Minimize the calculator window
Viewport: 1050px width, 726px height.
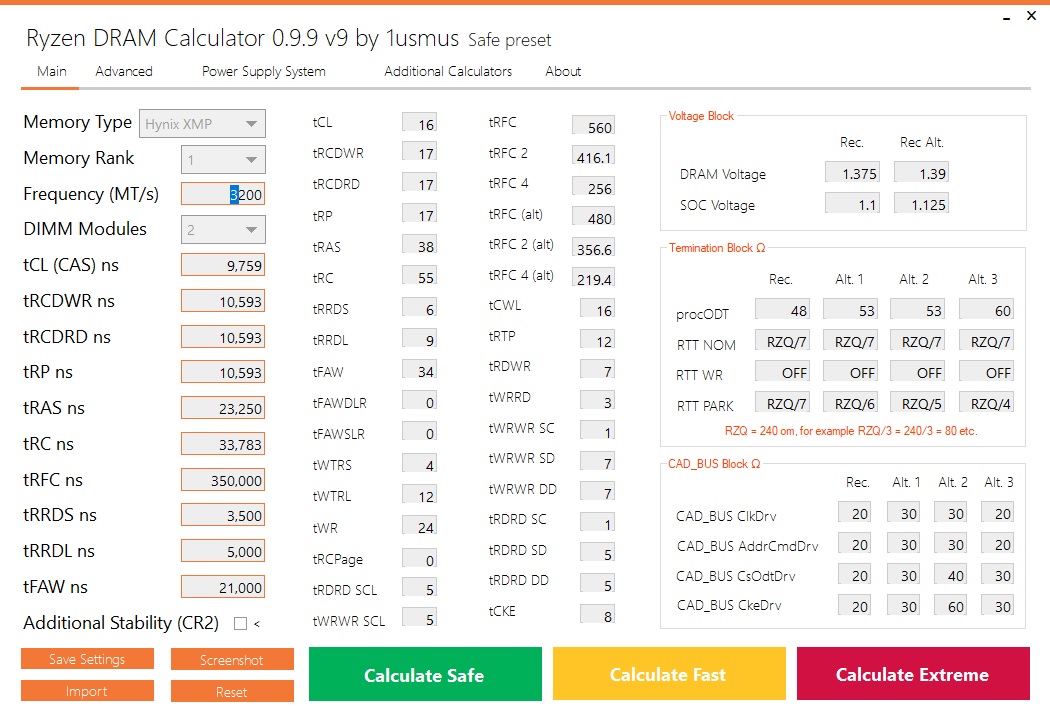1006,17
